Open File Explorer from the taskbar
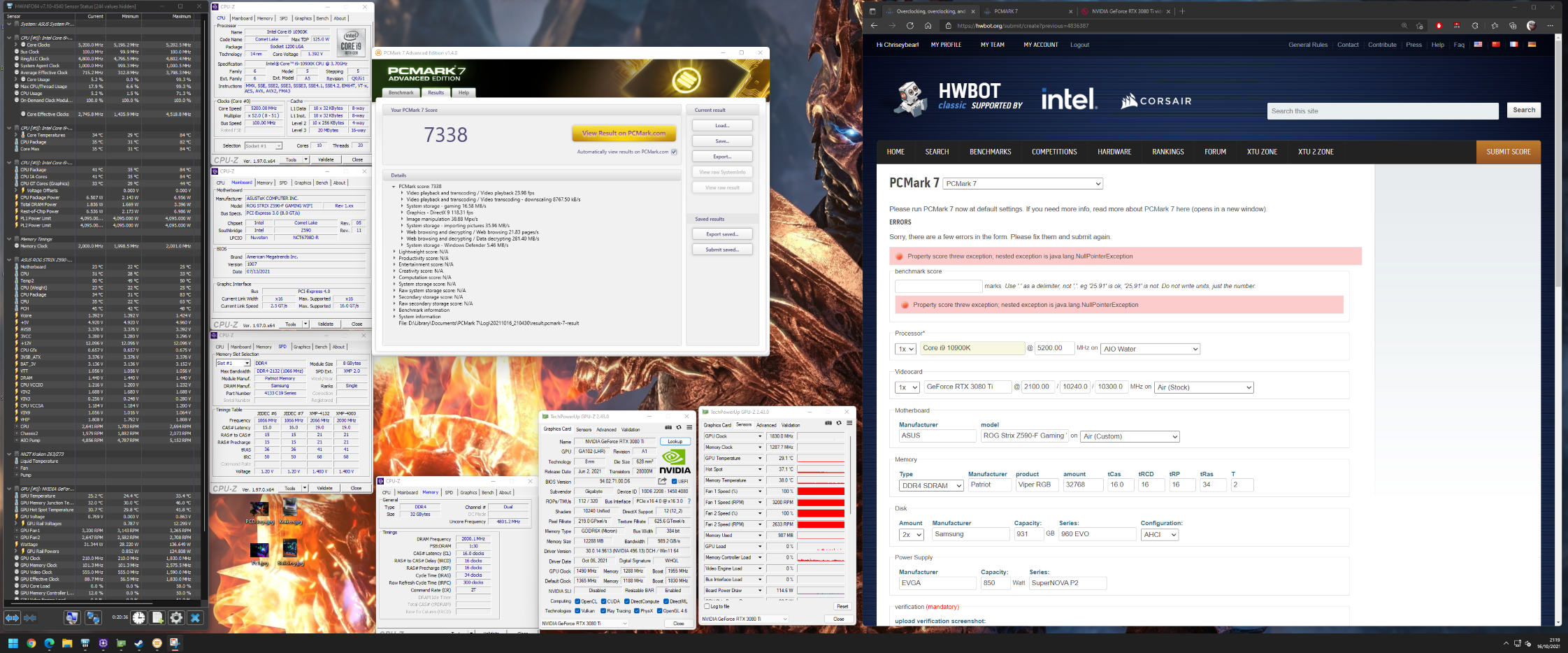 (67, 643)
